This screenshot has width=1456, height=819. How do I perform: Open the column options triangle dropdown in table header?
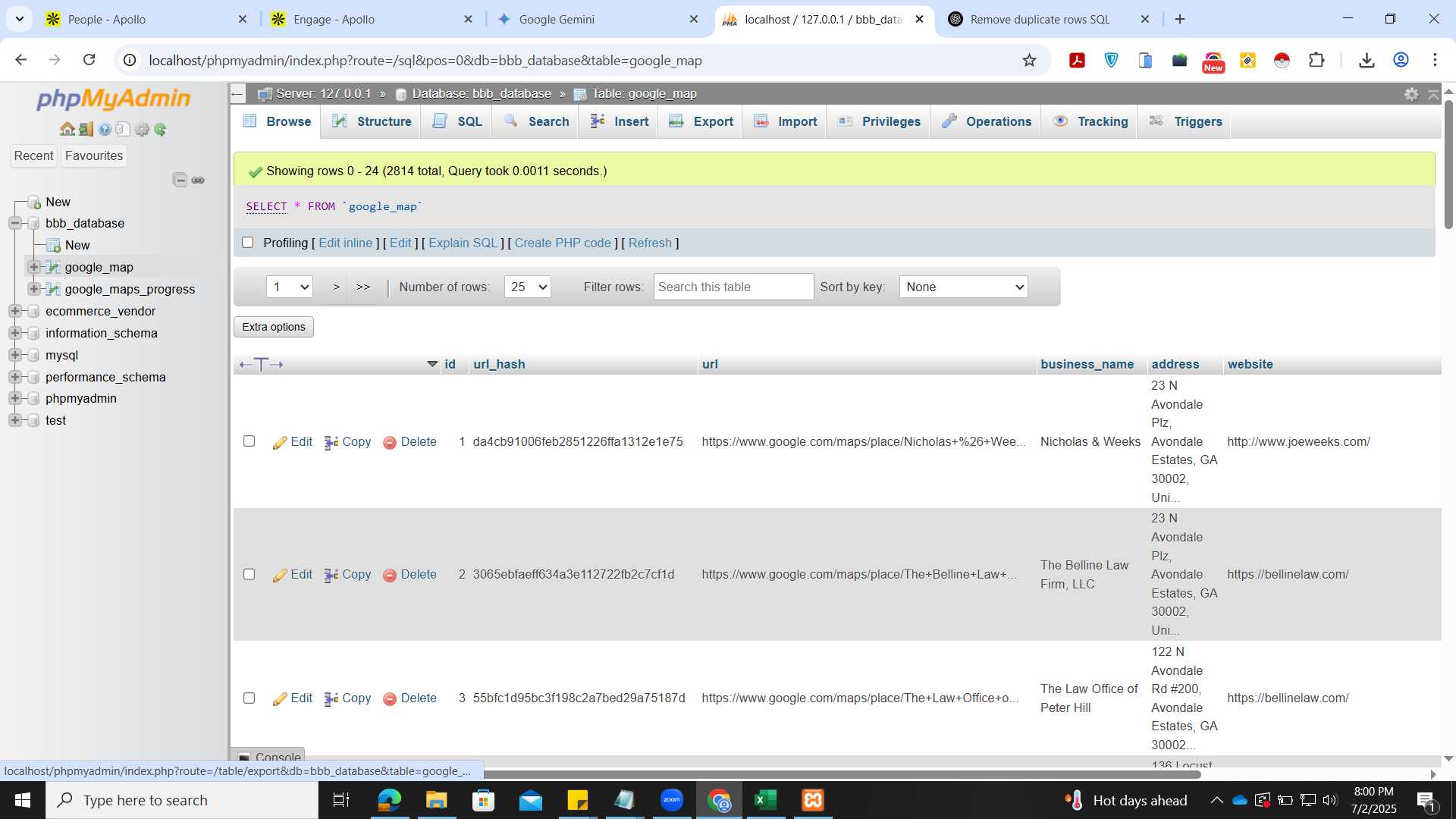click(x=432, y=364)
